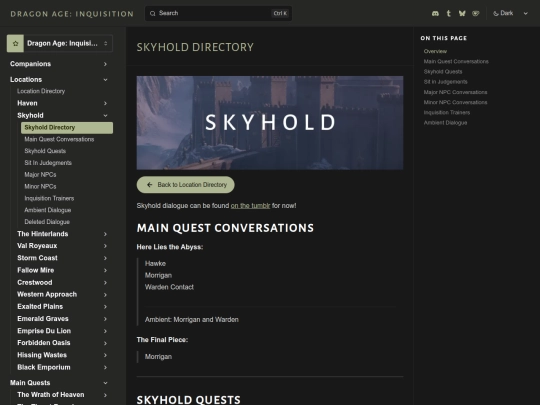Open Sit In Judgments sidebar item

pyautogui.click(x=48, y=163)
